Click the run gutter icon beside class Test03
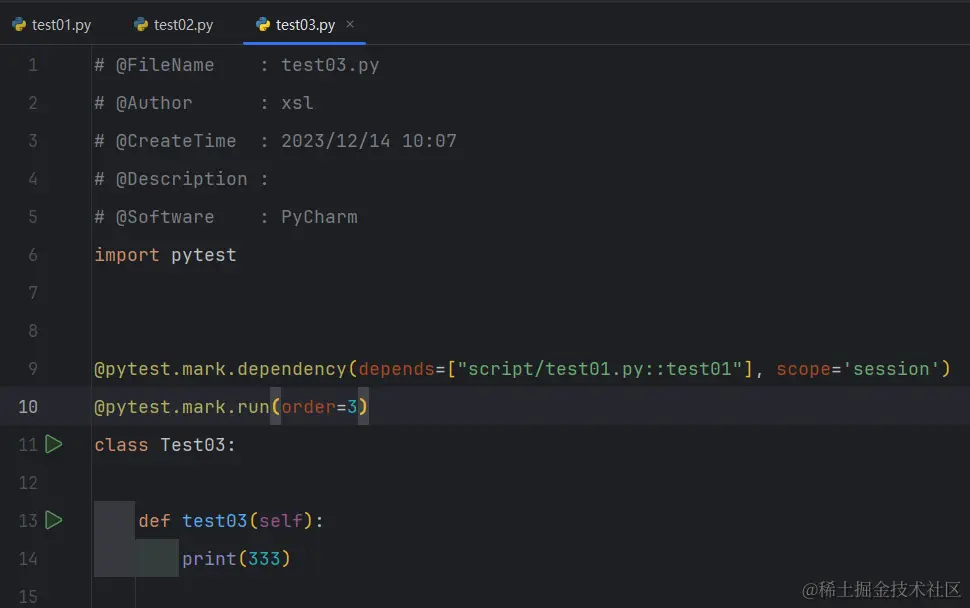The image size is (970, 608). 54,444
